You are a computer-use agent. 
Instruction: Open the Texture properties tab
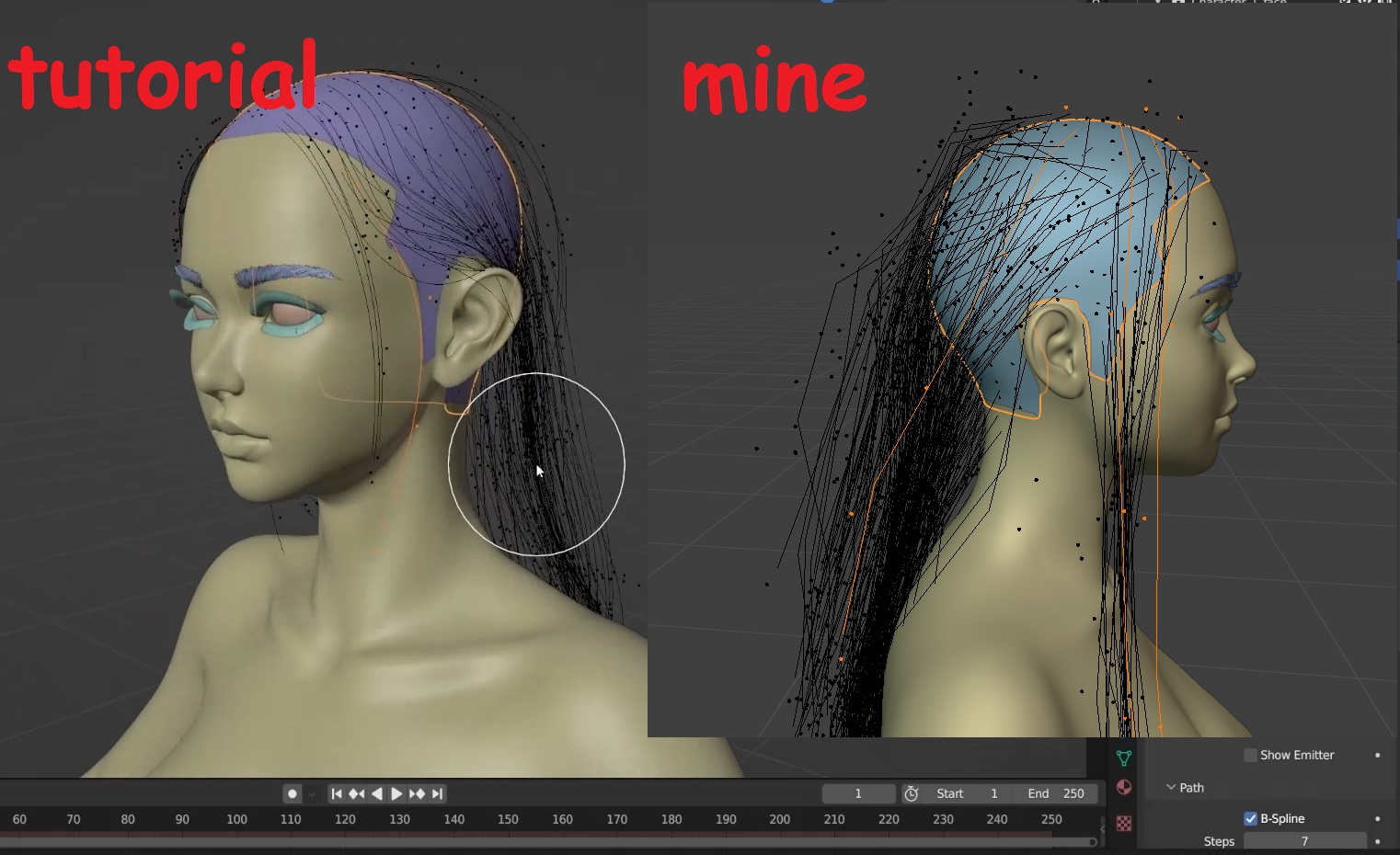[x=1123, y=823]
